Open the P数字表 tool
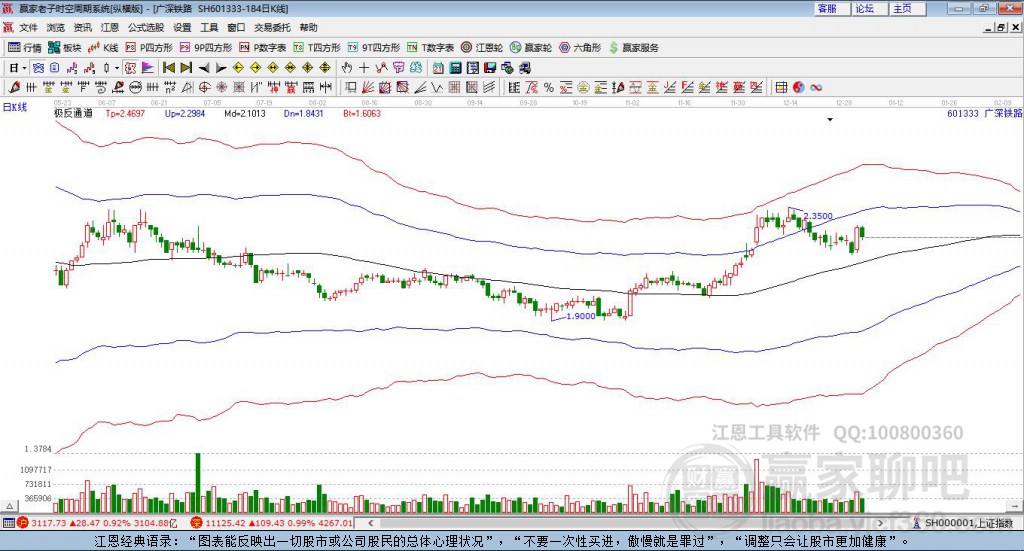1024x551 pixels. tap(263, 48)
